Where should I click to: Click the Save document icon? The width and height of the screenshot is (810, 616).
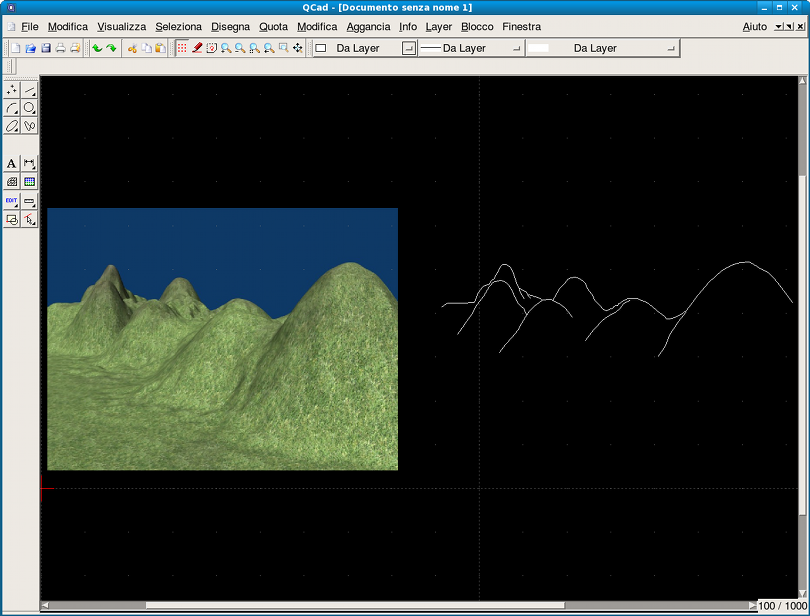[45, 48]
